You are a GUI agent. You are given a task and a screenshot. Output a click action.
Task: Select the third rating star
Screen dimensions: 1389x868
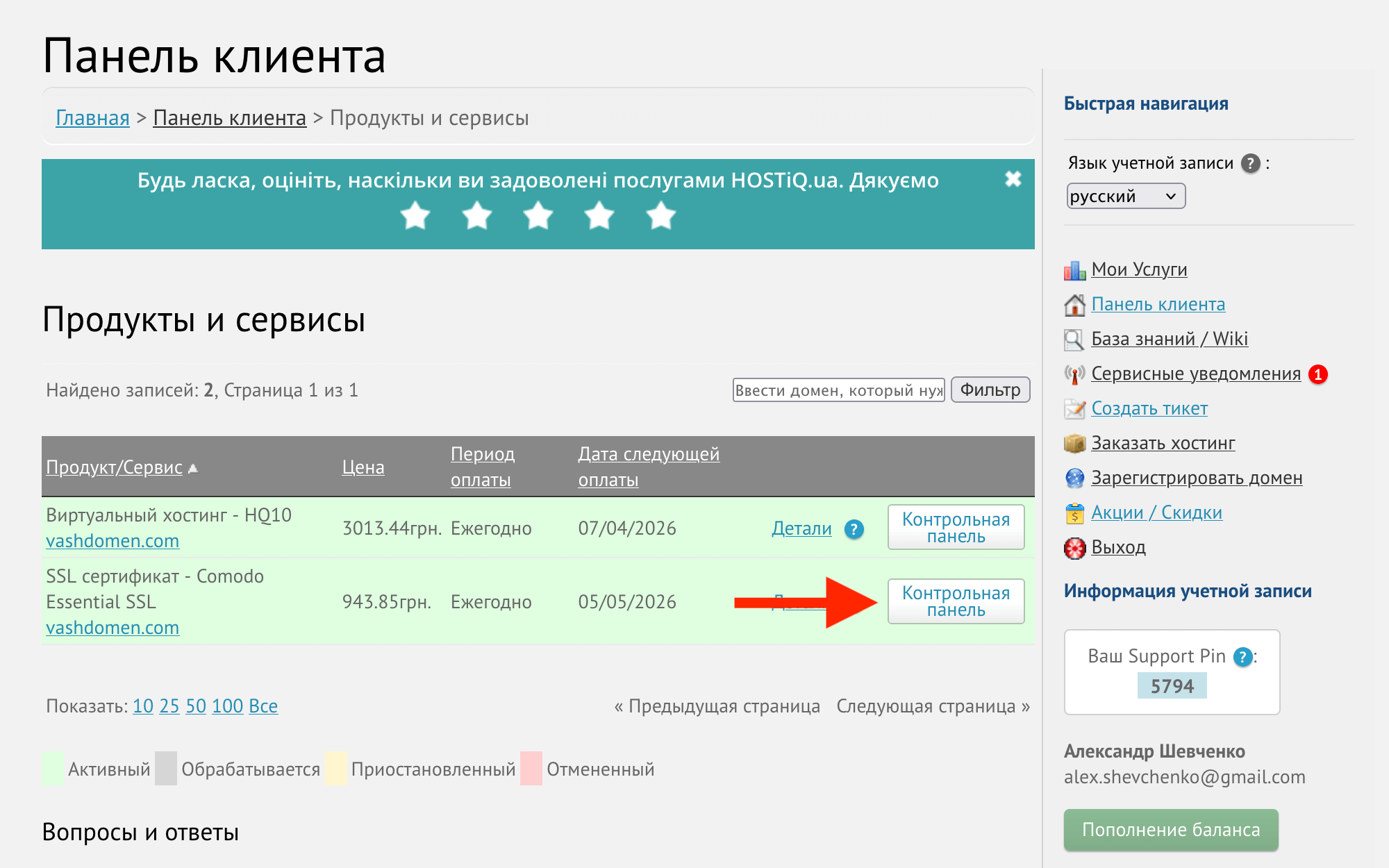coord(538,215)
